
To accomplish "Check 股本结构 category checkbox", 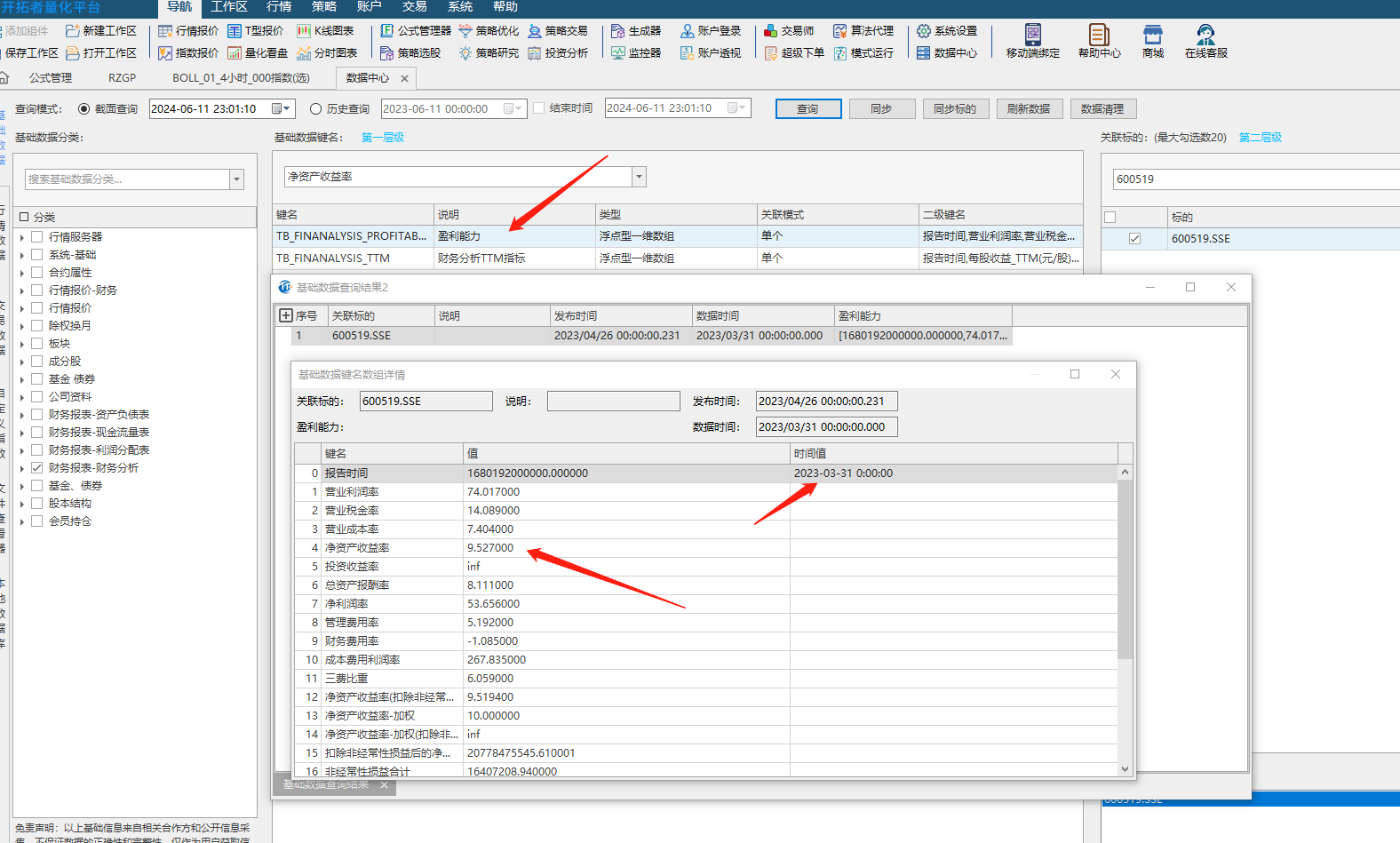I will (x=37, y=503).
